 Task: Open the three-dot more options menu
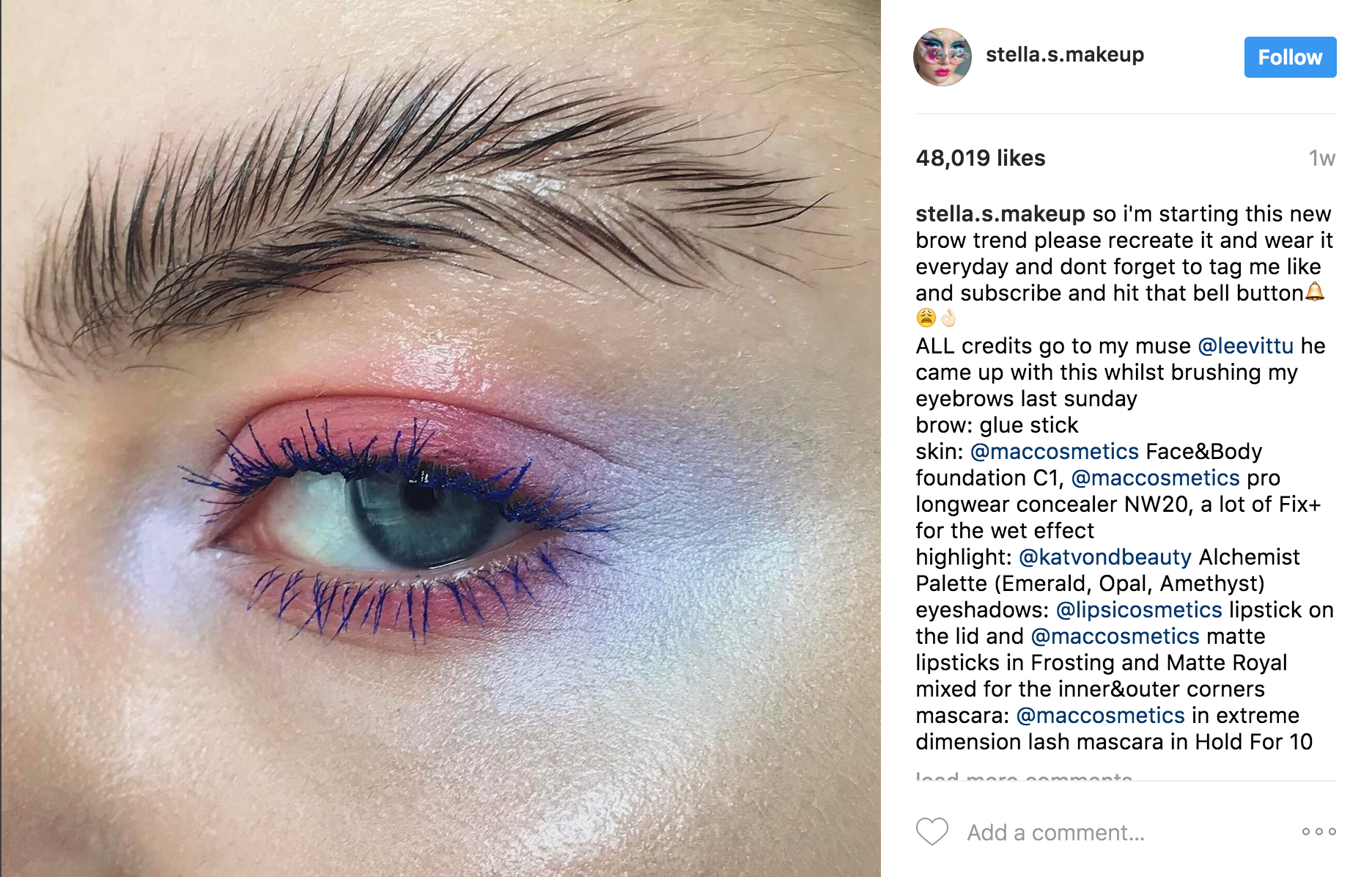pyautogui.click(x=1318, y=832)
